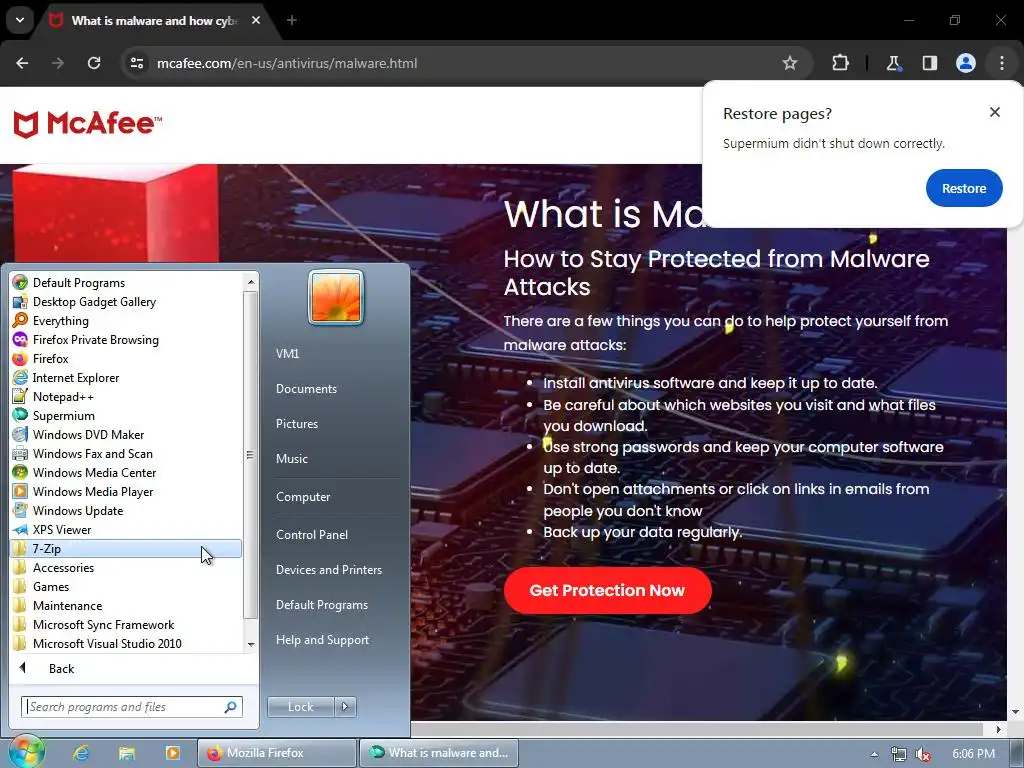Click the muted volume tray icon

tap(923, 754)
